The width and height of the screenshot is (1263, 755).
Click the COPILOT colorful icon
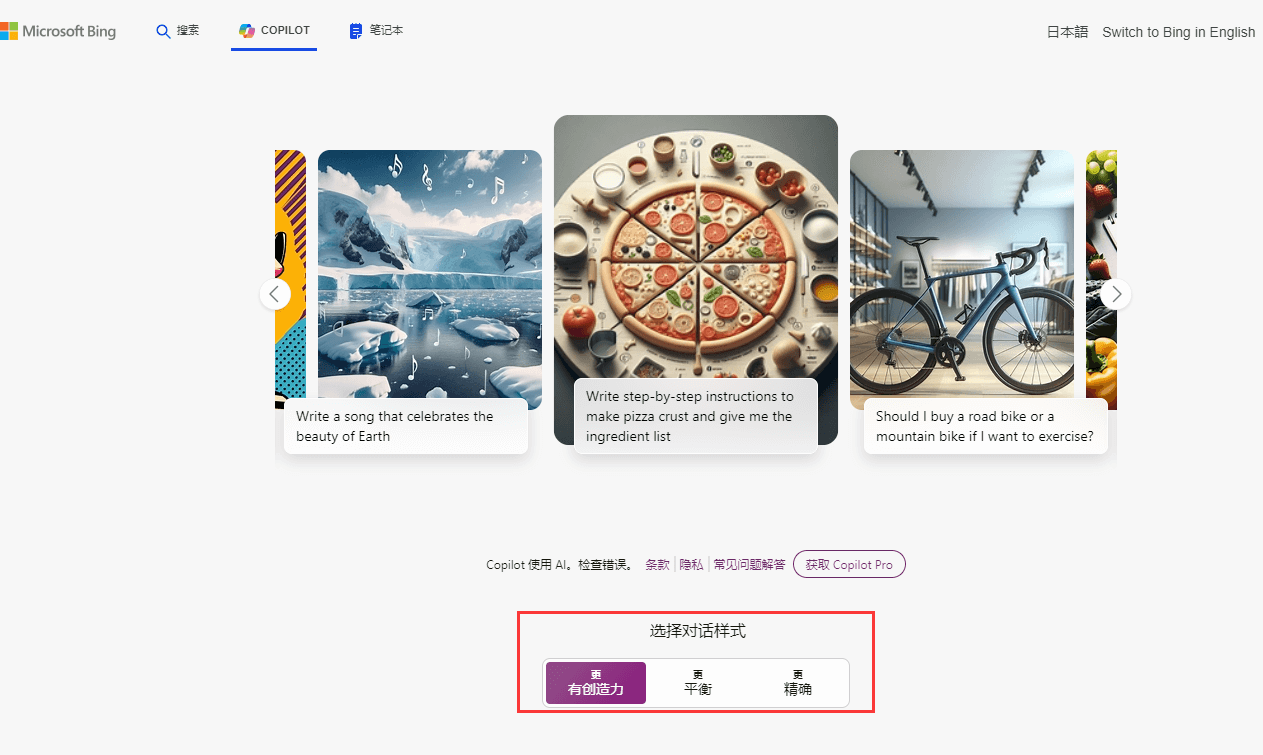point(247,30)
